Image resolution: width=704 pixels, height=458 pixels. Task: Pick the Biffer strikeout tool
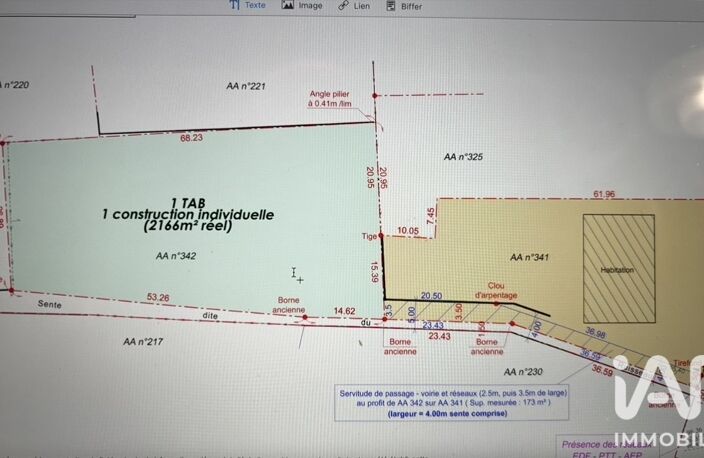404,6
